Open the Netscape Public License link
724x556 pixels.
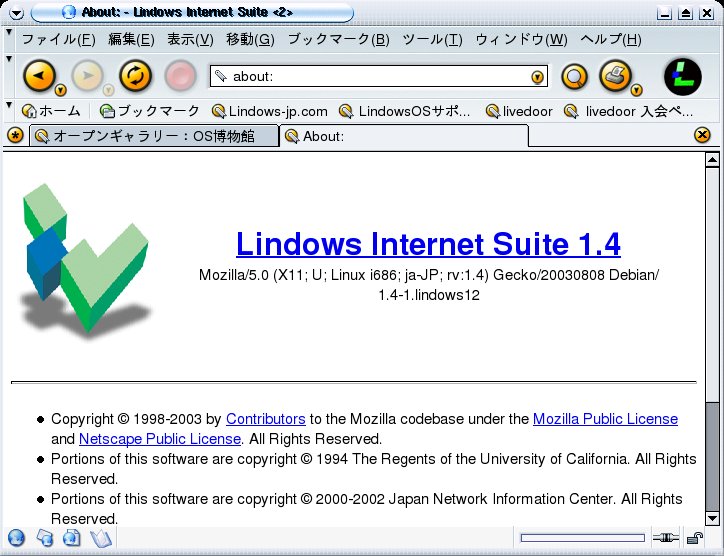click(160, 439)
